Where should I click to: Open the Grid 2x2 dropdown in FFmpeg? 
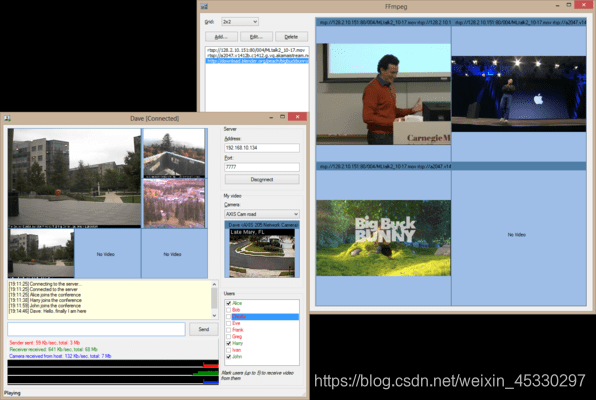pyautogui.click(x=240, y=22)
